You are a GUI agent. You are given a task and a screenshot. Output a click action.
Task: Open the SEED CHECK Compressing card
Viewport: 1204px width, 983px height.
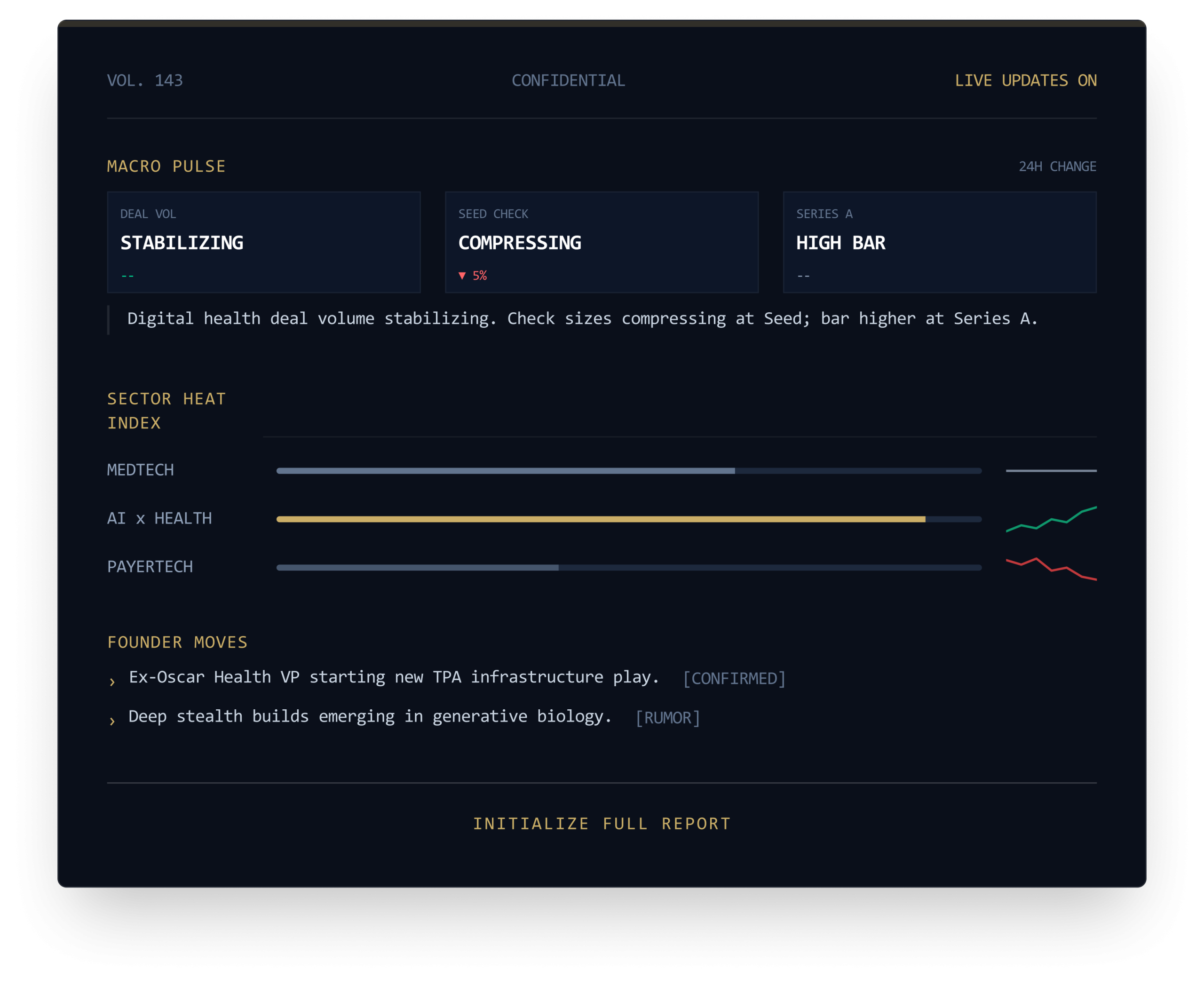coord(602,242)
